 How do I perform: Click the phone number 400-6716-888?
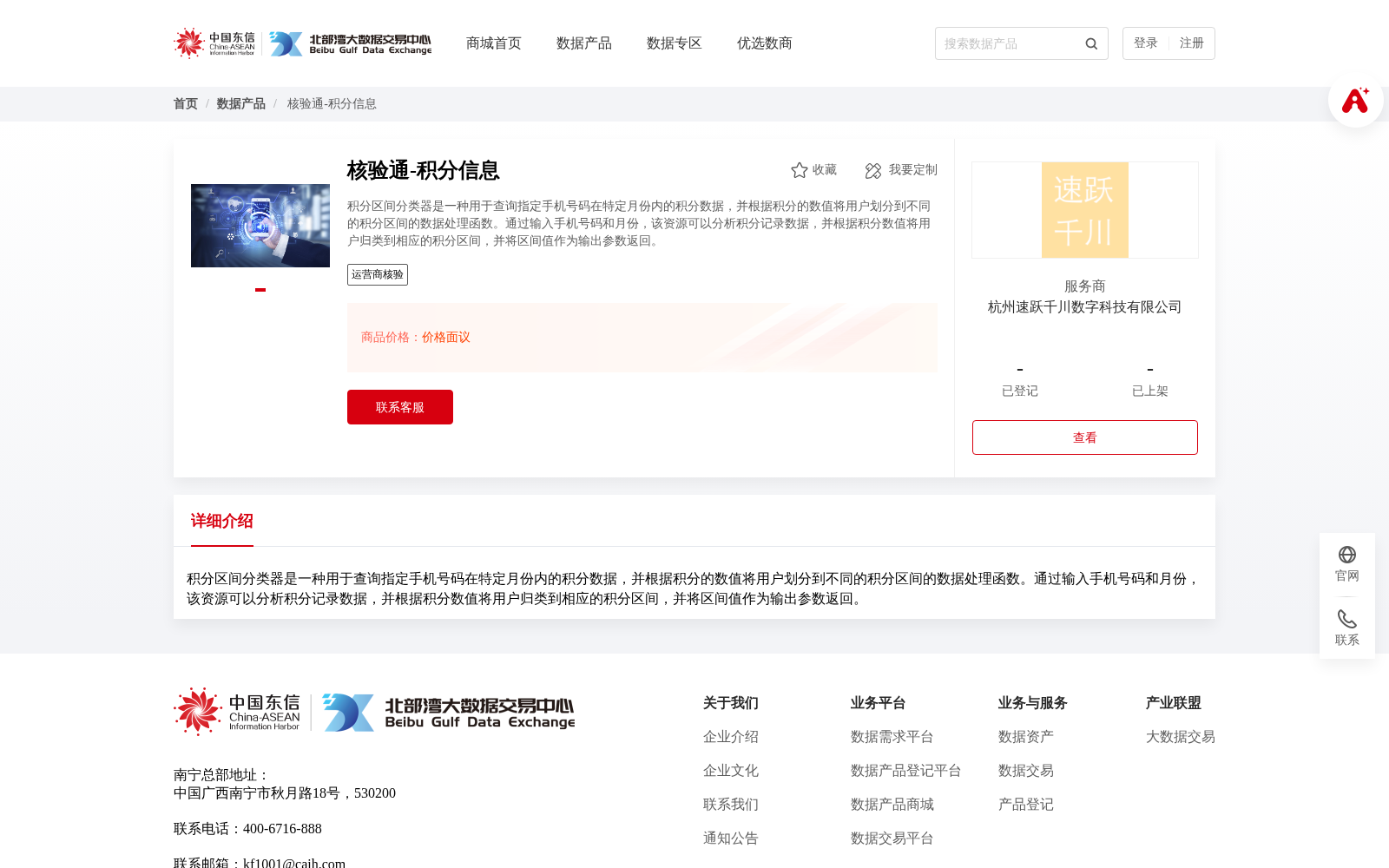(282, 829)
